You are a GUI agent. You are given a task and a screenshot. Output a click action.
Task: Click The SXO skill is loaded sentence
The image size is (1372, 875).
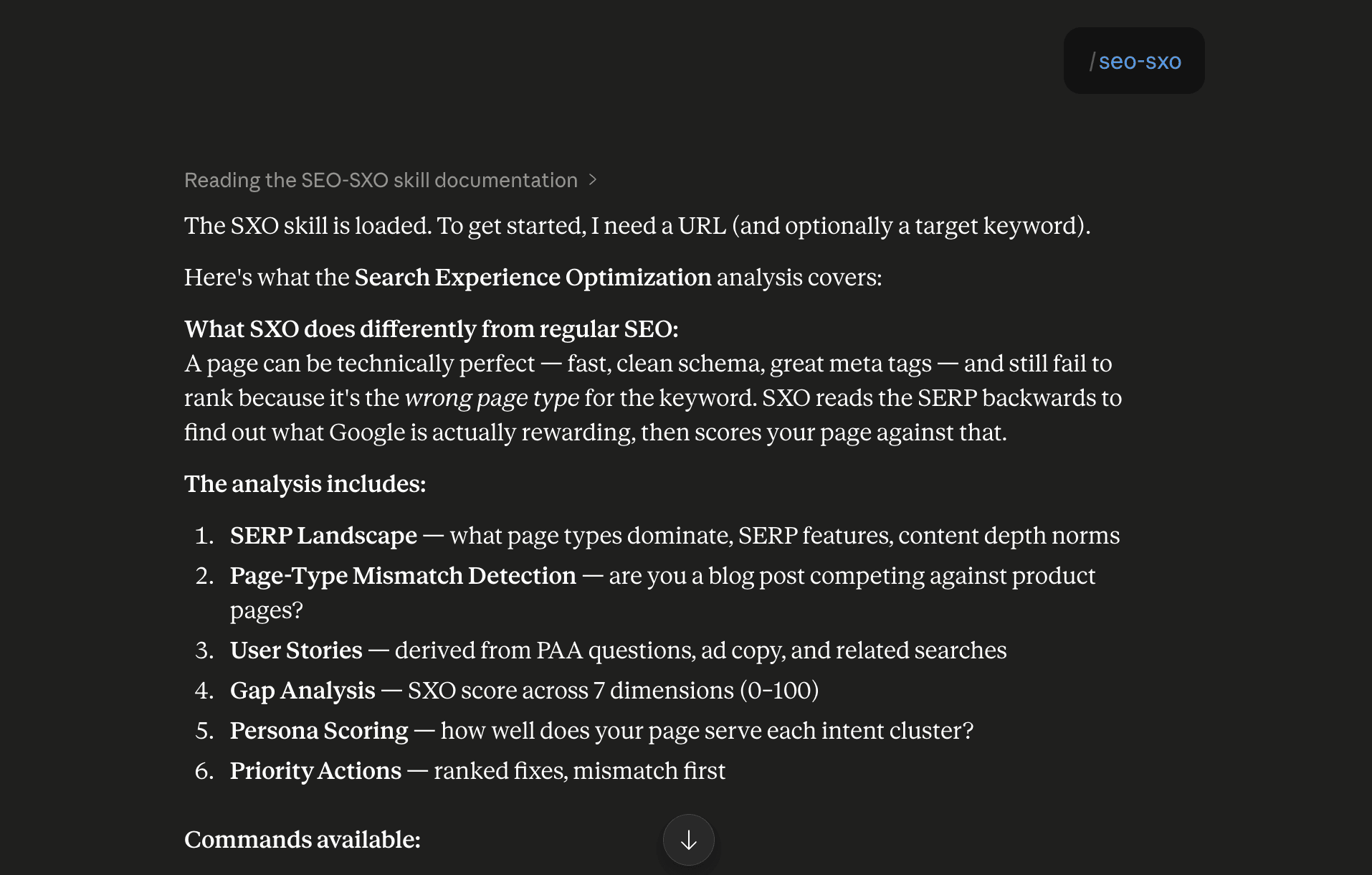(637, 226)
